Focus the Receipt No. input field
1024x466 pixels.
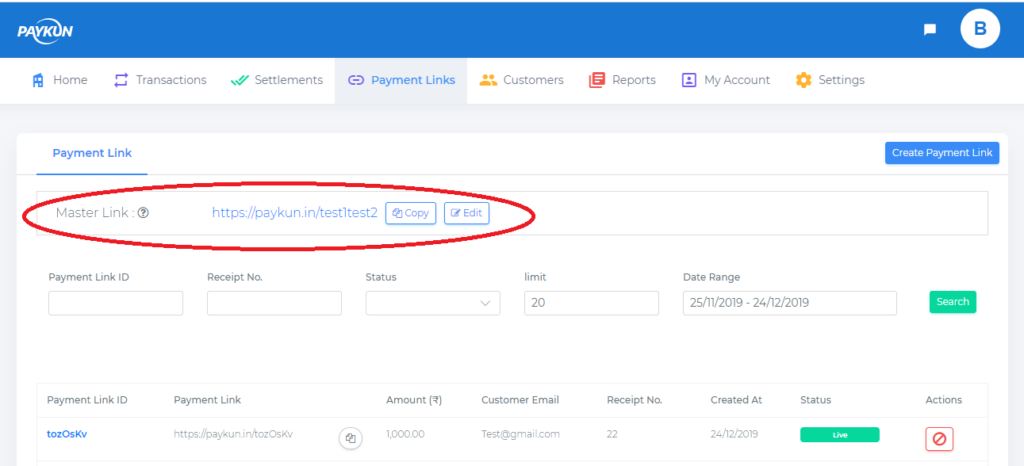click(274, 303)
